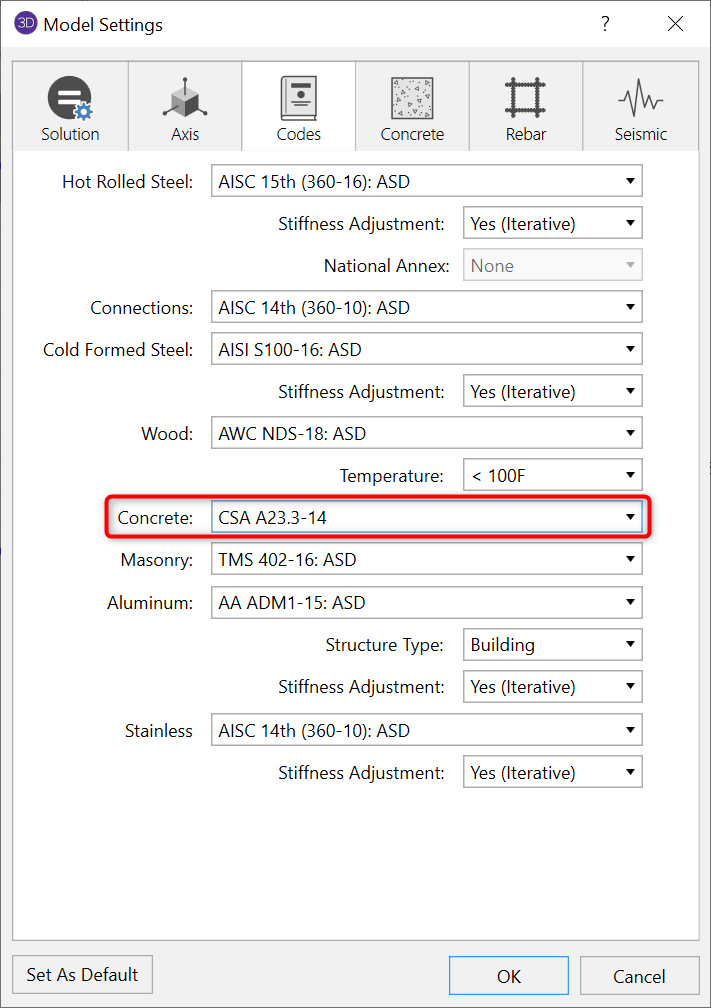
Task: Expand the Cold Formed Steel dropdown
Action: pyautogui.click(x=426, y=350)
